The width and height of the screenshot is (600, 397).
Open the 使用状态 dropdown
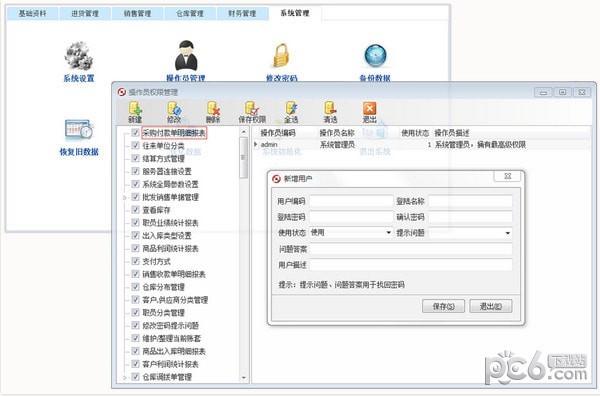pyautogui.click(x=389, y=232)
